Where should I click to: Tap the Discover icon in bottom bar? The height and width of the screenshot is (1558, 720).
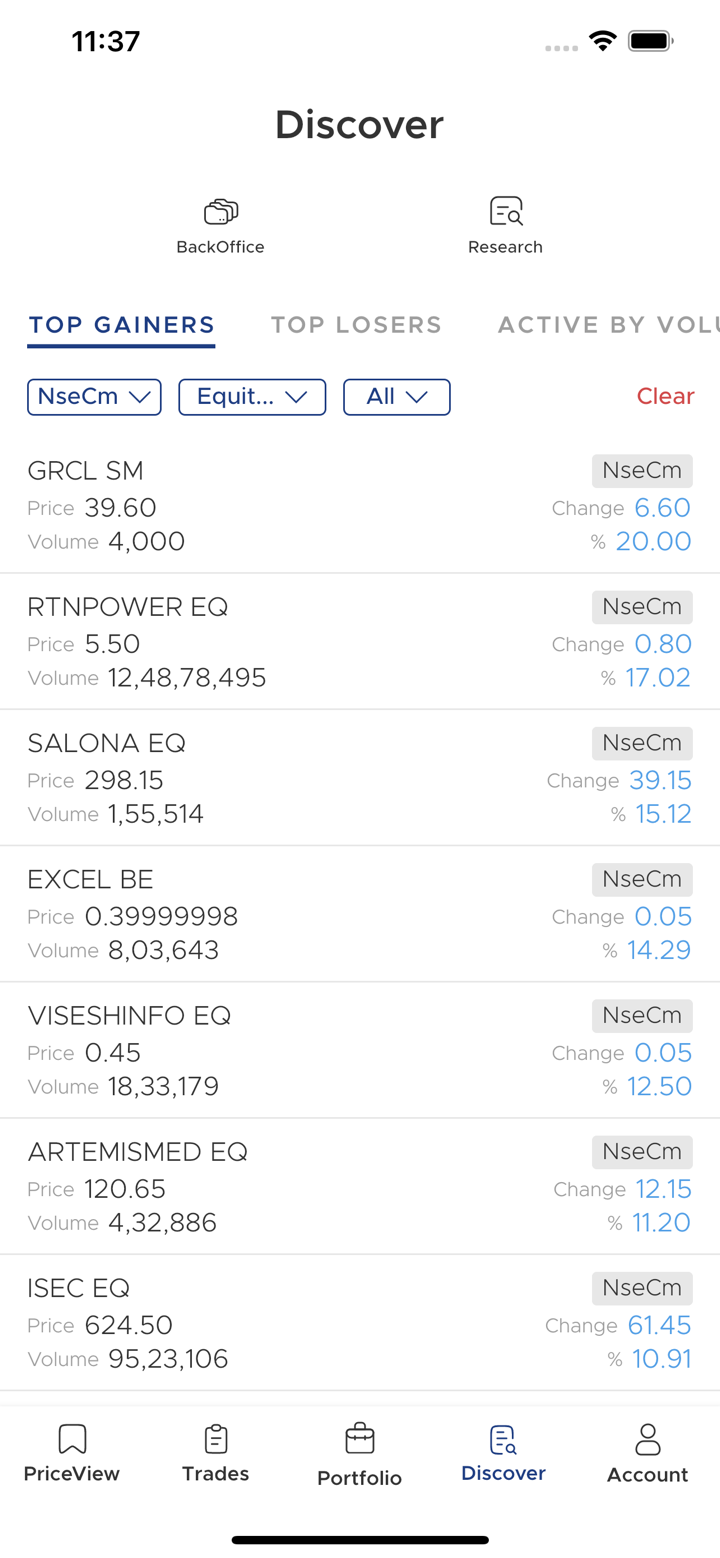[x=503, y=1440]
